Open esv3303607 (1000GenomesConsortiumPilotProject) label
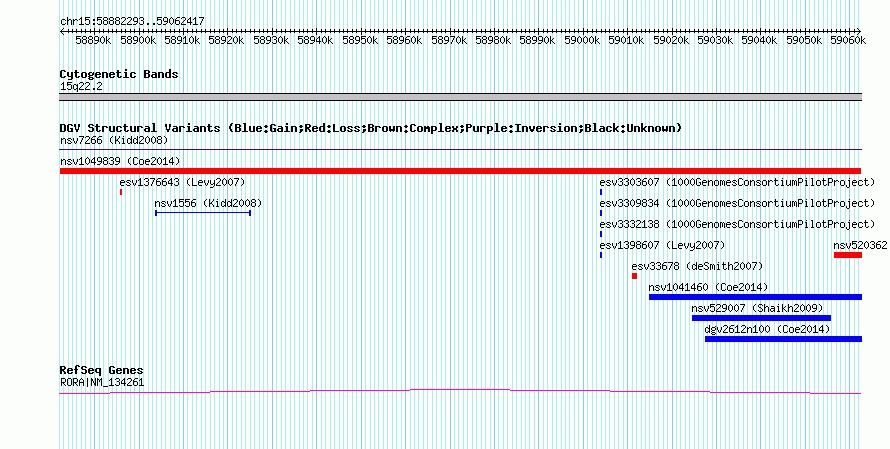 [x=737, y=182]
